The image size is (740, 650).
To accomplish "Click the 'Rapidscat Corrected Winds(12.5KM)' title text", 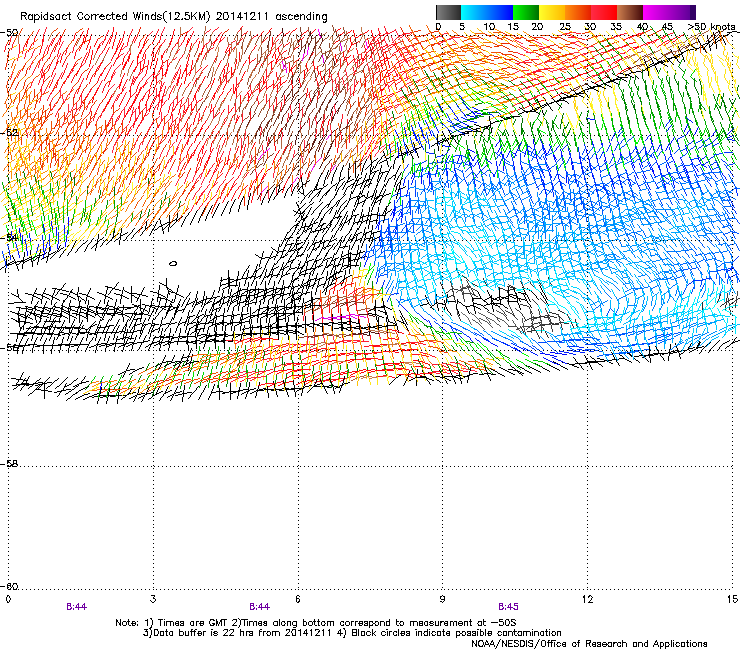I will coord(115,17).
